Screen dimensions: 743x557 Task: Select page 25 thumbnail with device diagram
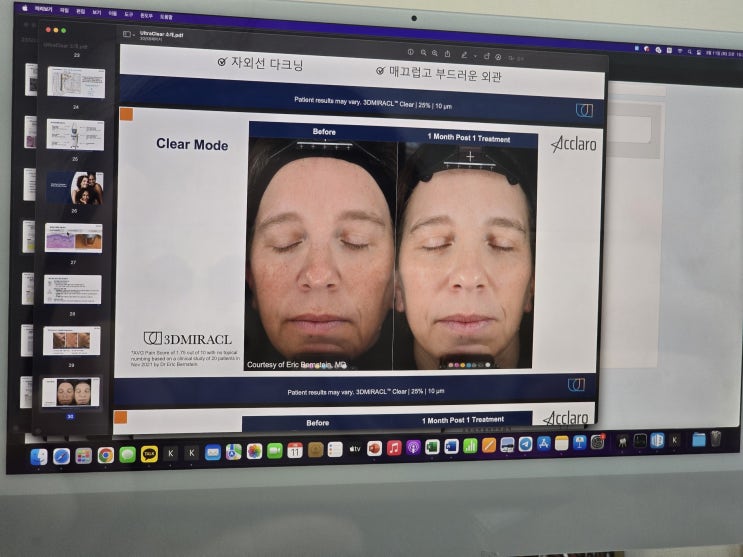tap(75, 135)
